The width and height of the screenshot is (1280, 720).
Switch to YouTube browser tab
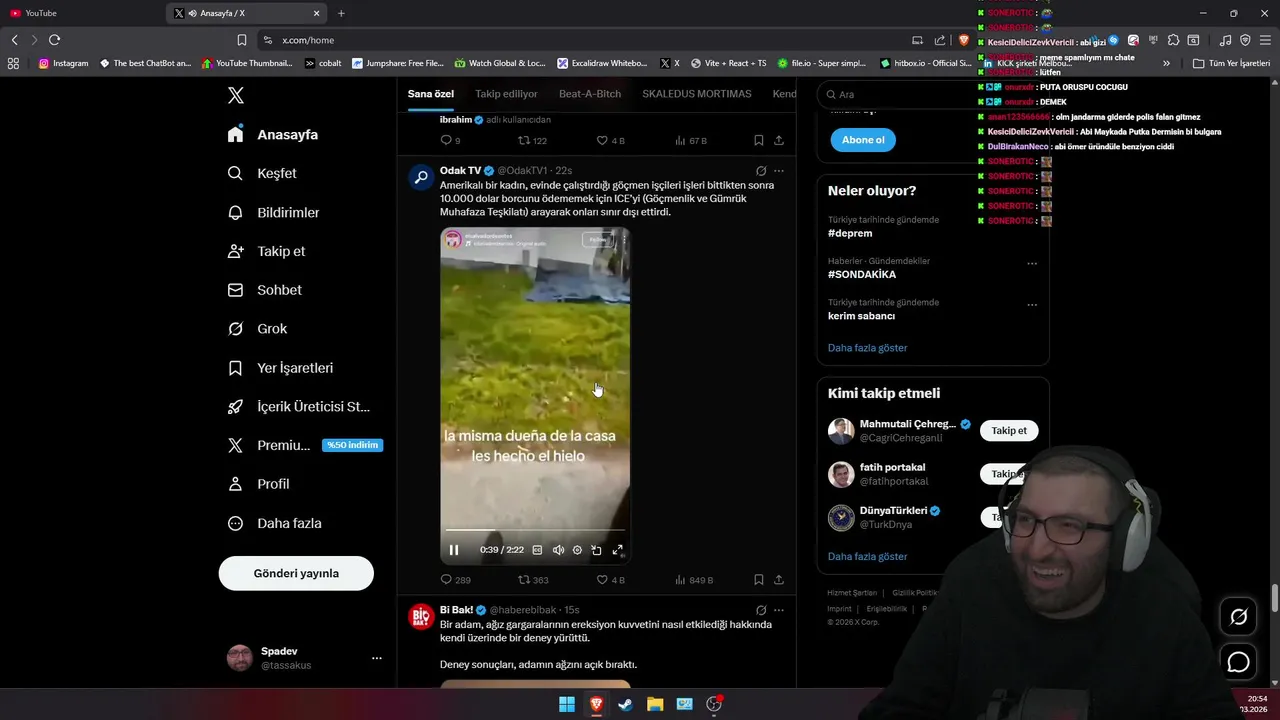[82, 13]
